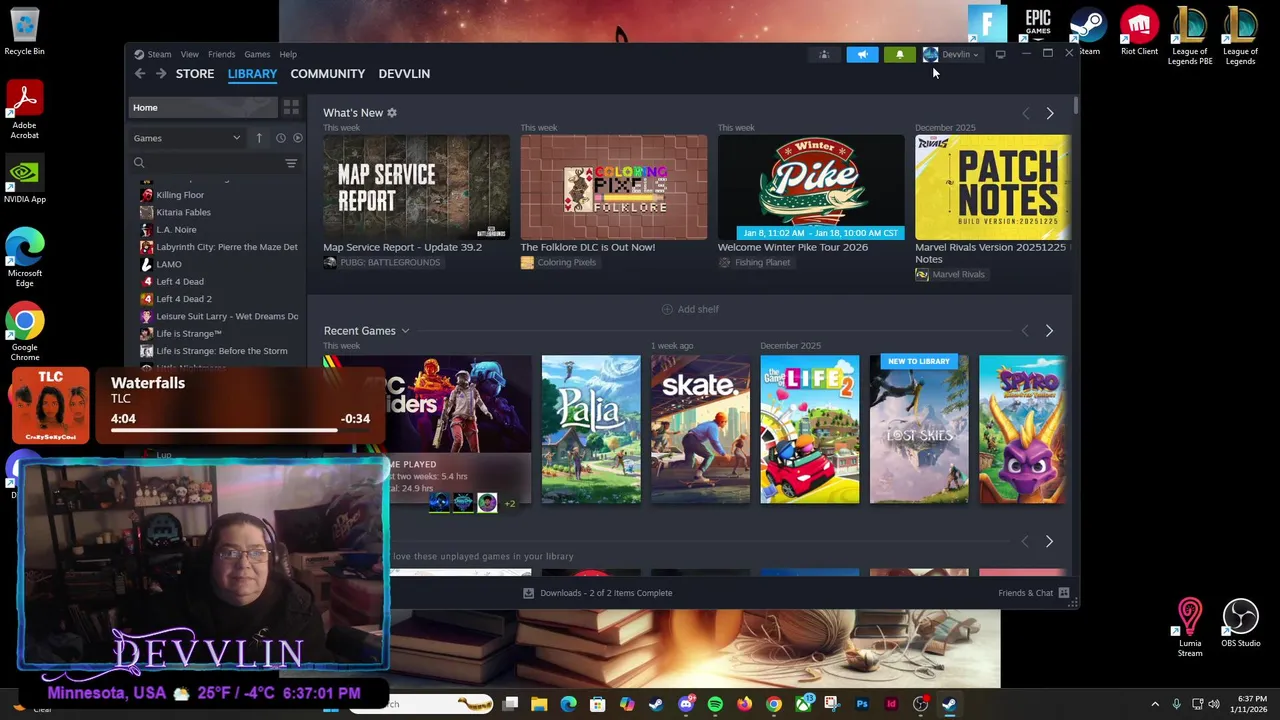
Task: Open Folklore DLC news card
Action: coord(613,187)
